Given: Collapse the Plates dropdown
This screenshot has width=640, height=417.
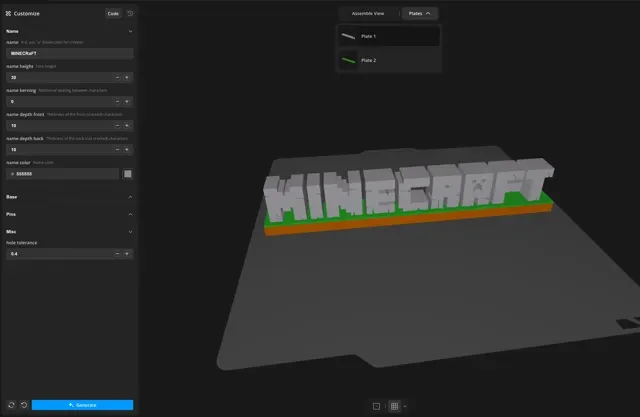Looking at the screenshot, I should [x=420, y=13].
